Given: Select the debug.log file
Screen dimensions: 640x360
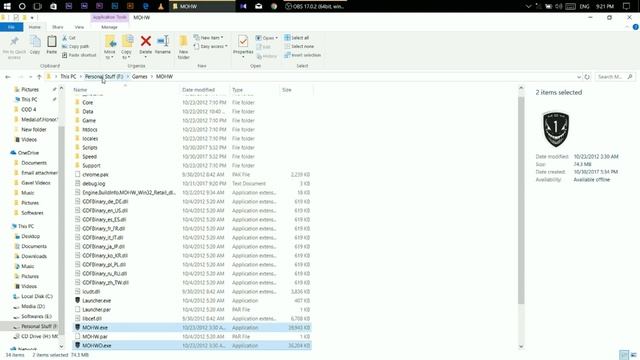Looking at the screenshot, I should [192, 184].
